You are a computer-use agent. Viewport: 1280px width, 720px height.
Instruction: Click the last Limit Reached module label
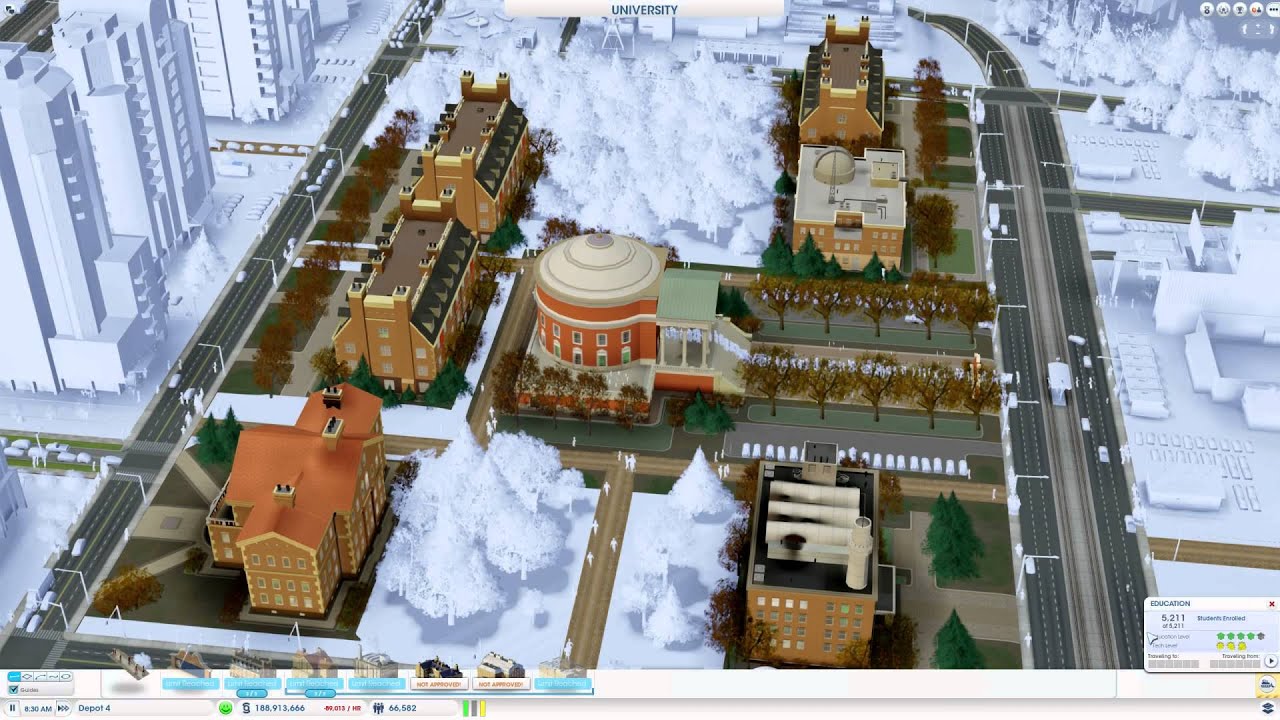(x=562, y=684)
